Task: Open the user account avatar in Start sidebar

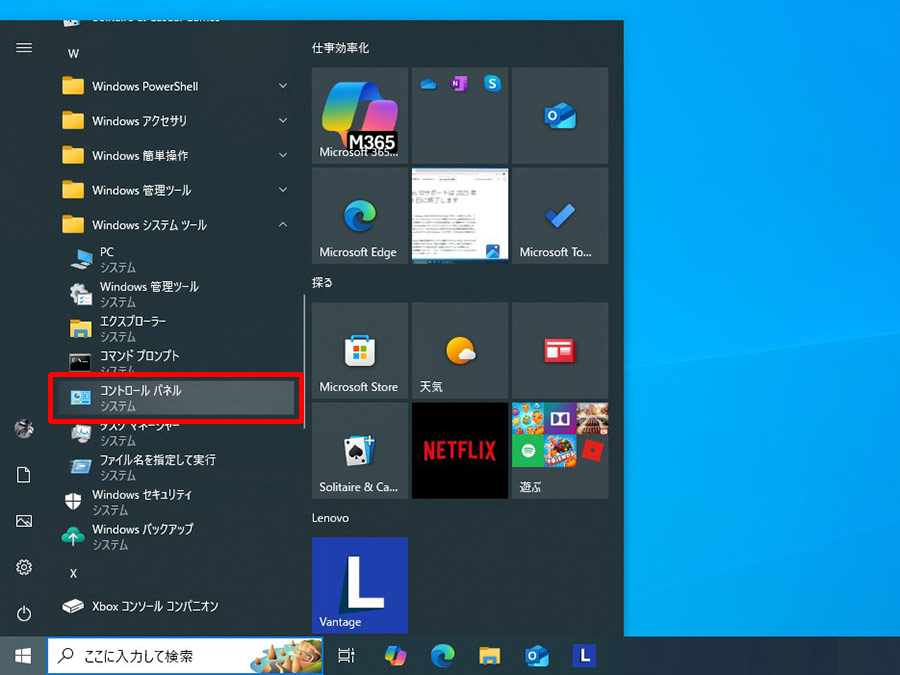Action: click(24, 429)
